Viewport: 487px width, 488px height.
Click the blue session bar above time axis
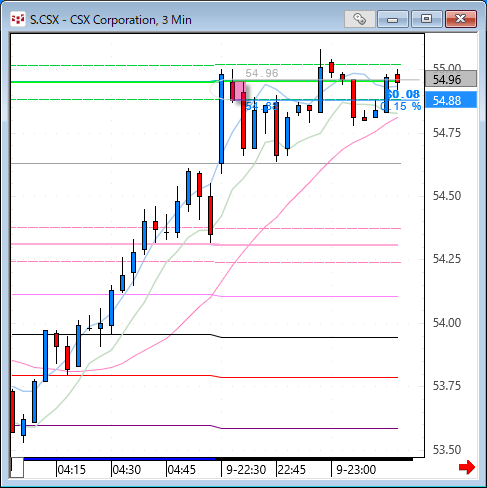tap(119, 459)
